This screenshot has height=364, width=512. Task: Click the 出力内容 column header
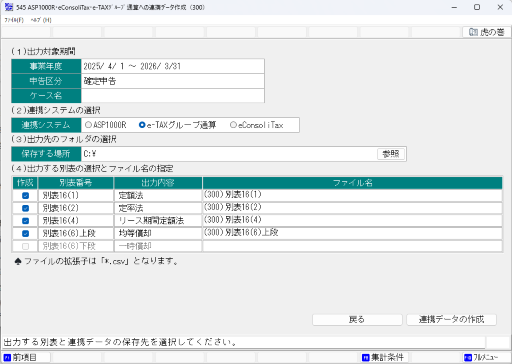point(158,183)
